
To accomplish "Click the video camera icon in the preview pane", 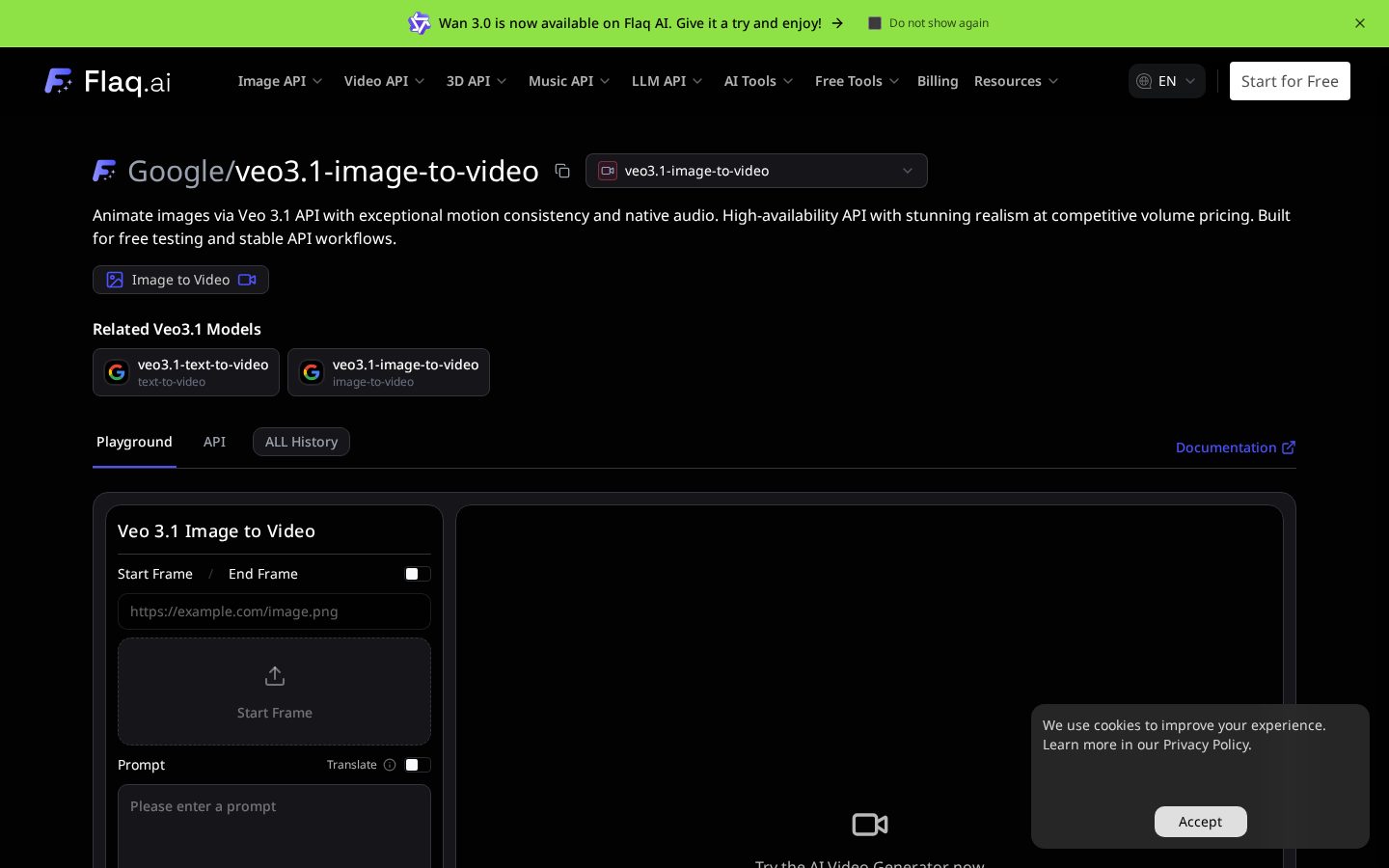I will (870, 825).
